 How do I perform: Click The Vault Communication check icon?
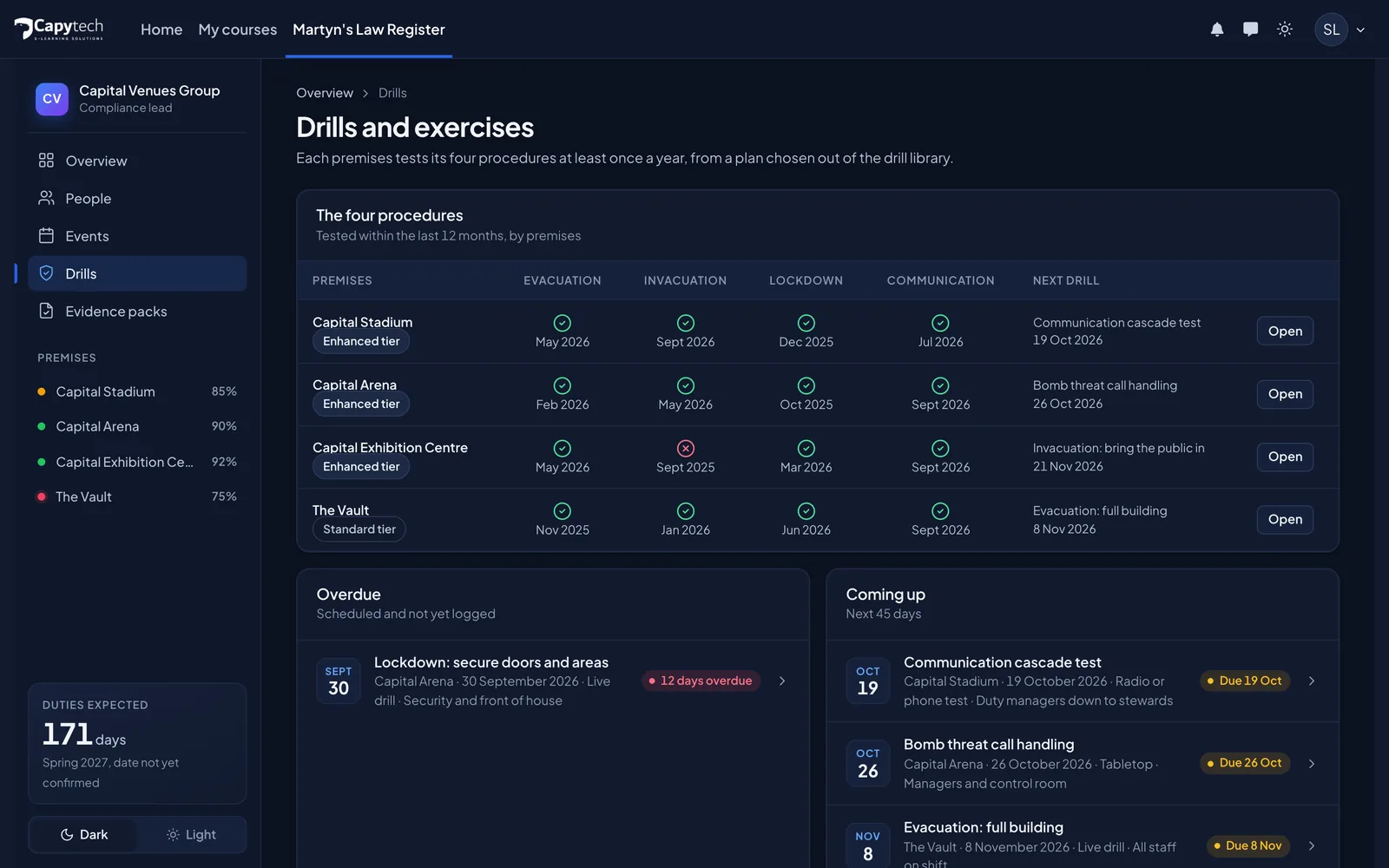click(x=940, y=511)
